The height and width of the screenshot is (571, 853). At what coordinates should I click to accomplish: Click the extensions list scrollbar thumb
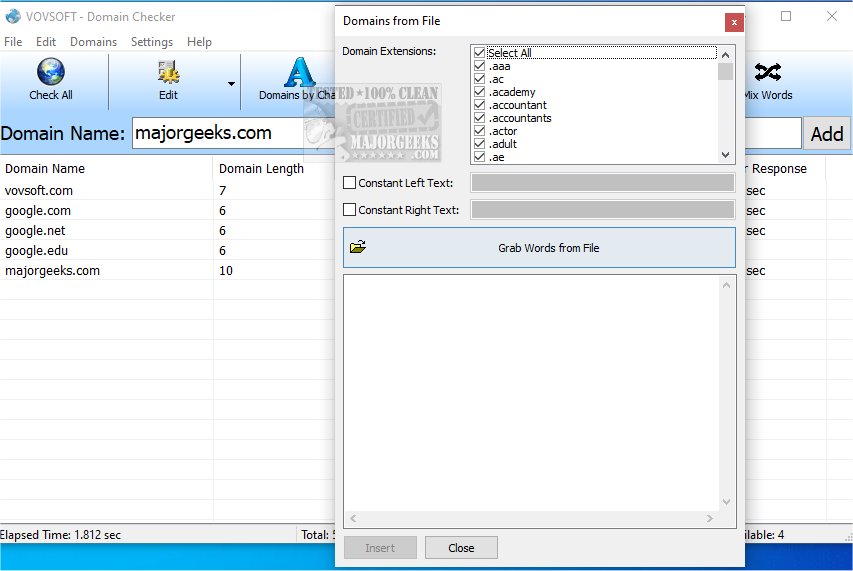(725, 71)
